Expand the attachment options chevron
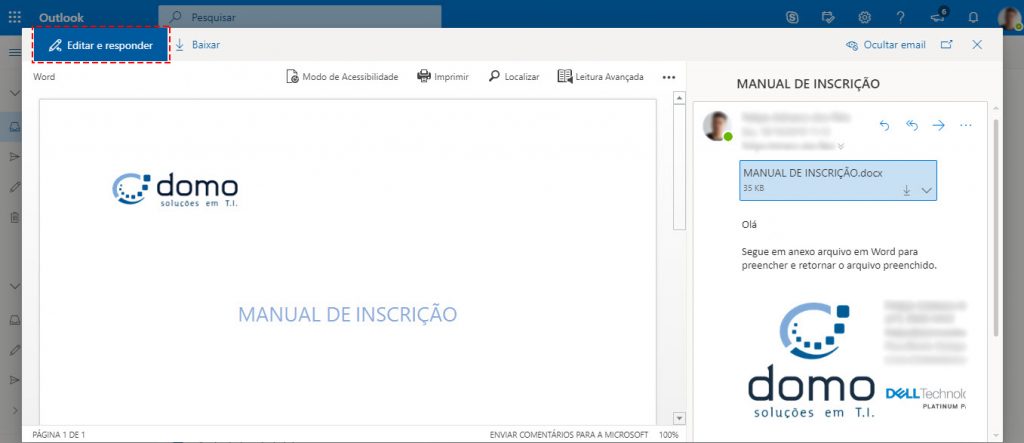This screenshot has width=1024, height=443. [x=927, y=190]
